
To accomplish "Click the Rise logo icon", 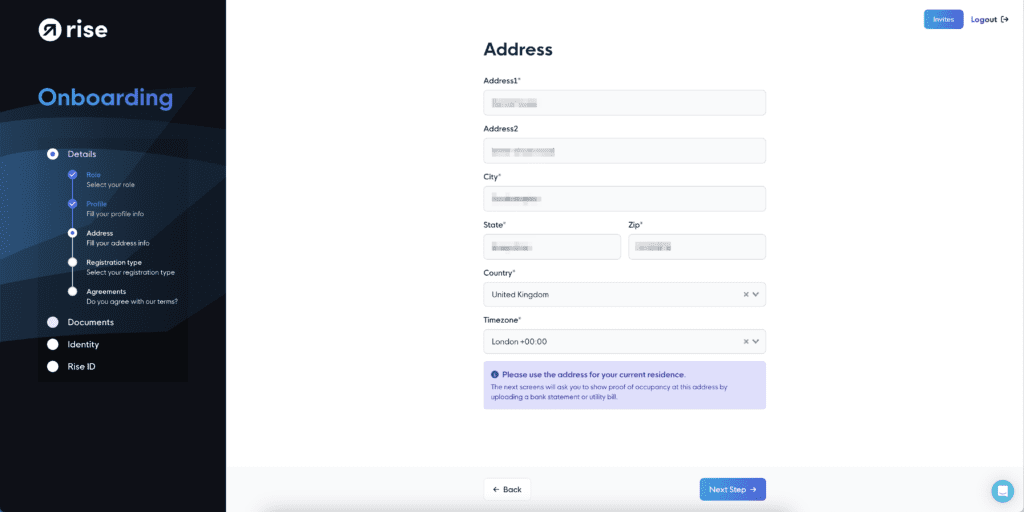I will pyautogui.click(x=50, y=30).
